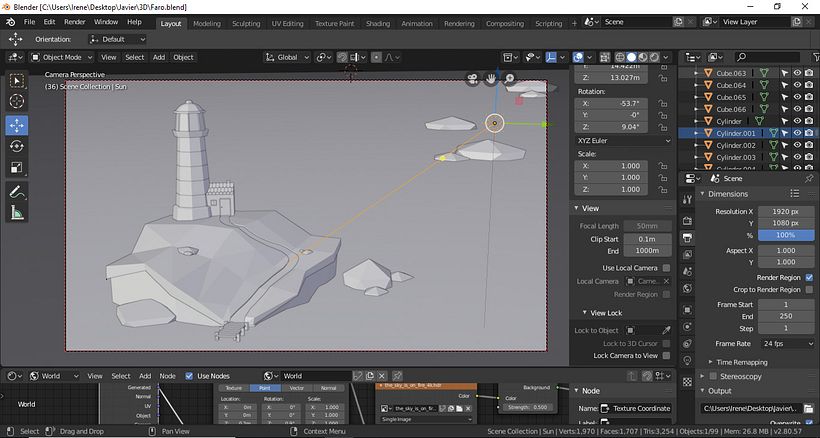Select the Move tool in the toolbar
Viewport: 820px width, 438px height.
[16, 125]
